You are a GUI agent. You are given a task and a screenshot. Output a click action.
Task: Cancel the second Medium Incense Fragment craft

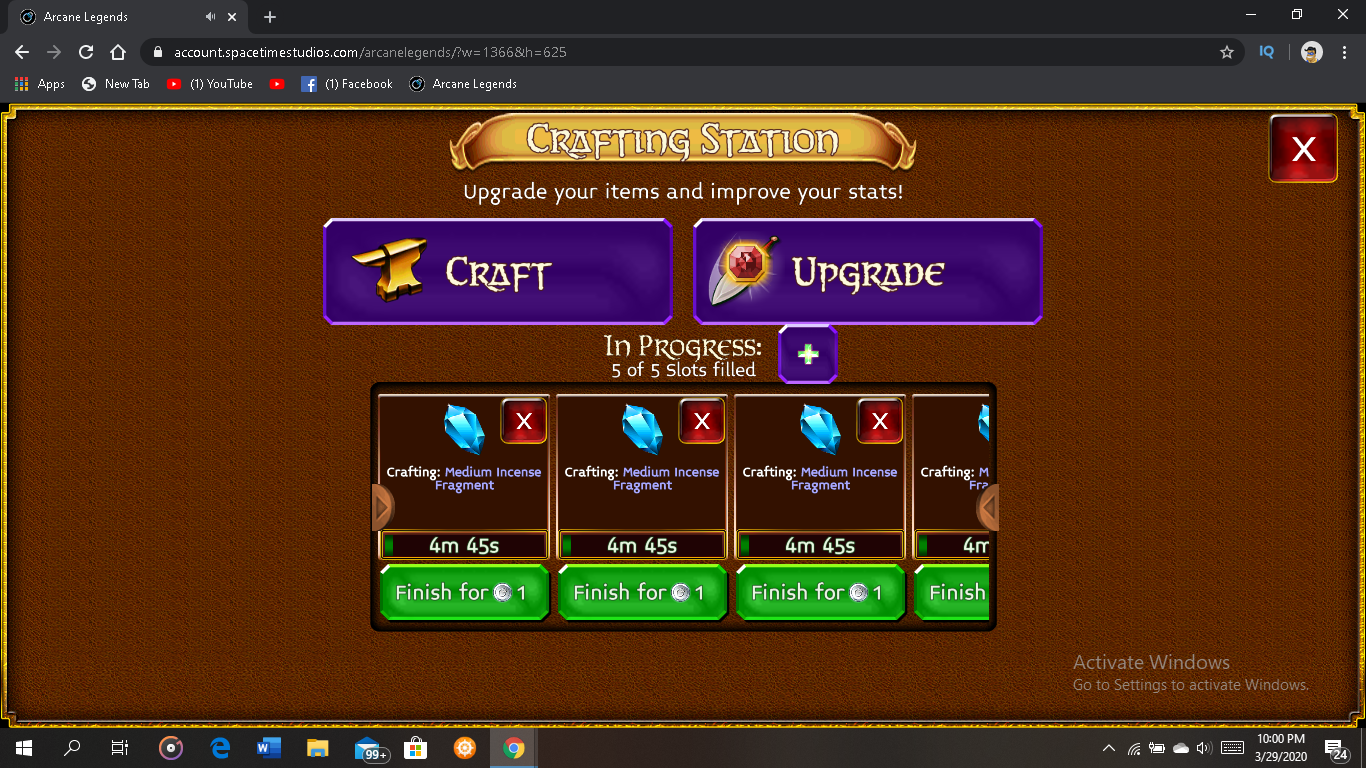click(702, 421)
